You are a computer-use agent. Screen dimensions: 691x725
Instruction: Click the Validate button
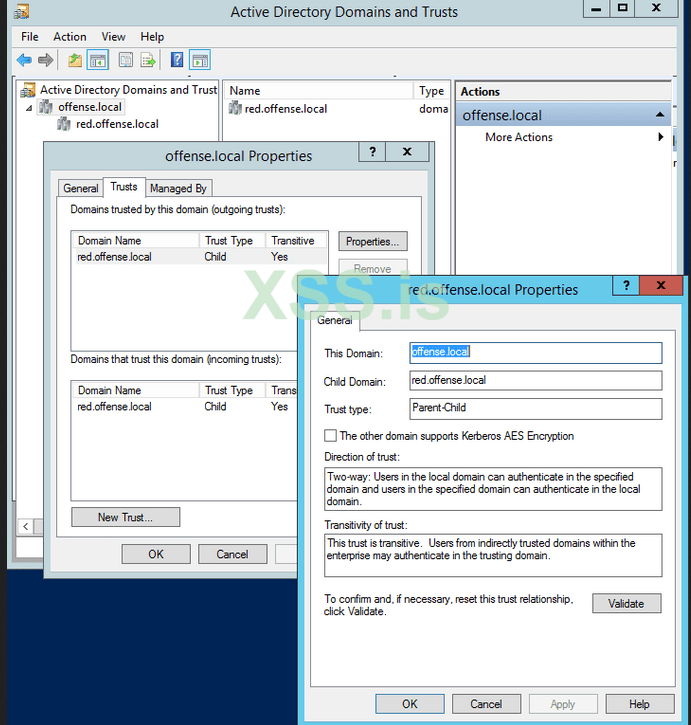626,603
